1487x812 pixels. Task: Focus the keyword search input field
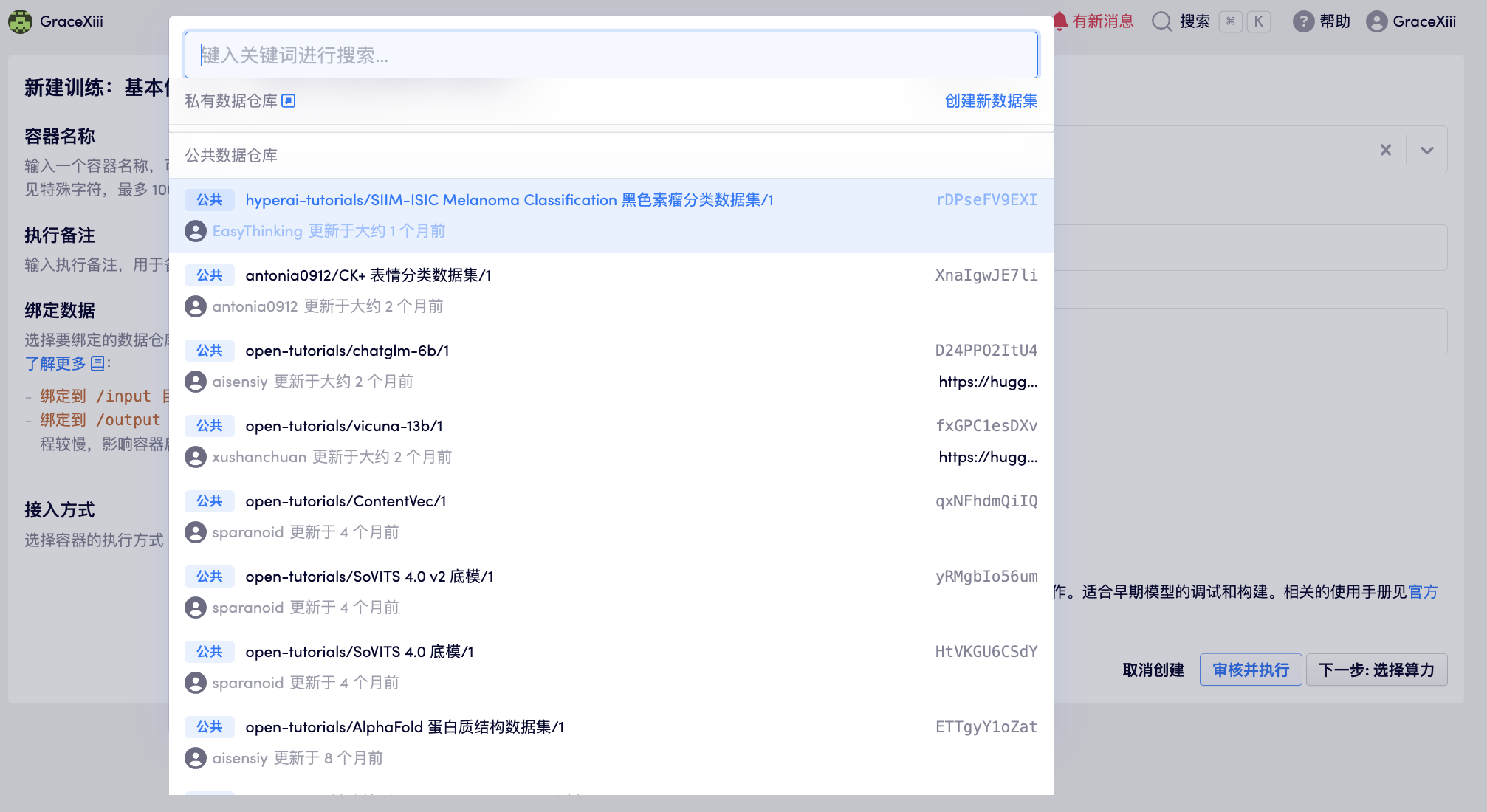[x=611, y=55]
